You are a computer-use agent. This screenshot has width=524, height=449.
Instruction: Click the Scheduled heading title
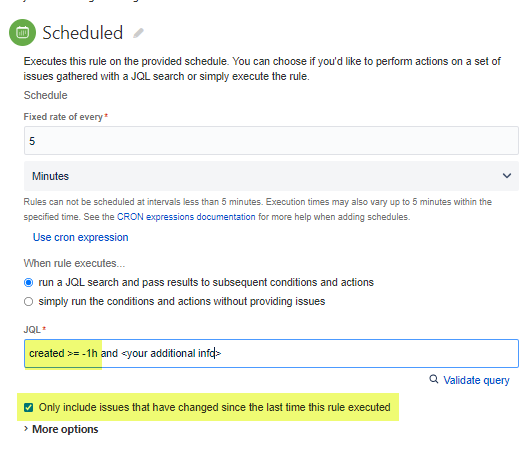click(83, 33)
